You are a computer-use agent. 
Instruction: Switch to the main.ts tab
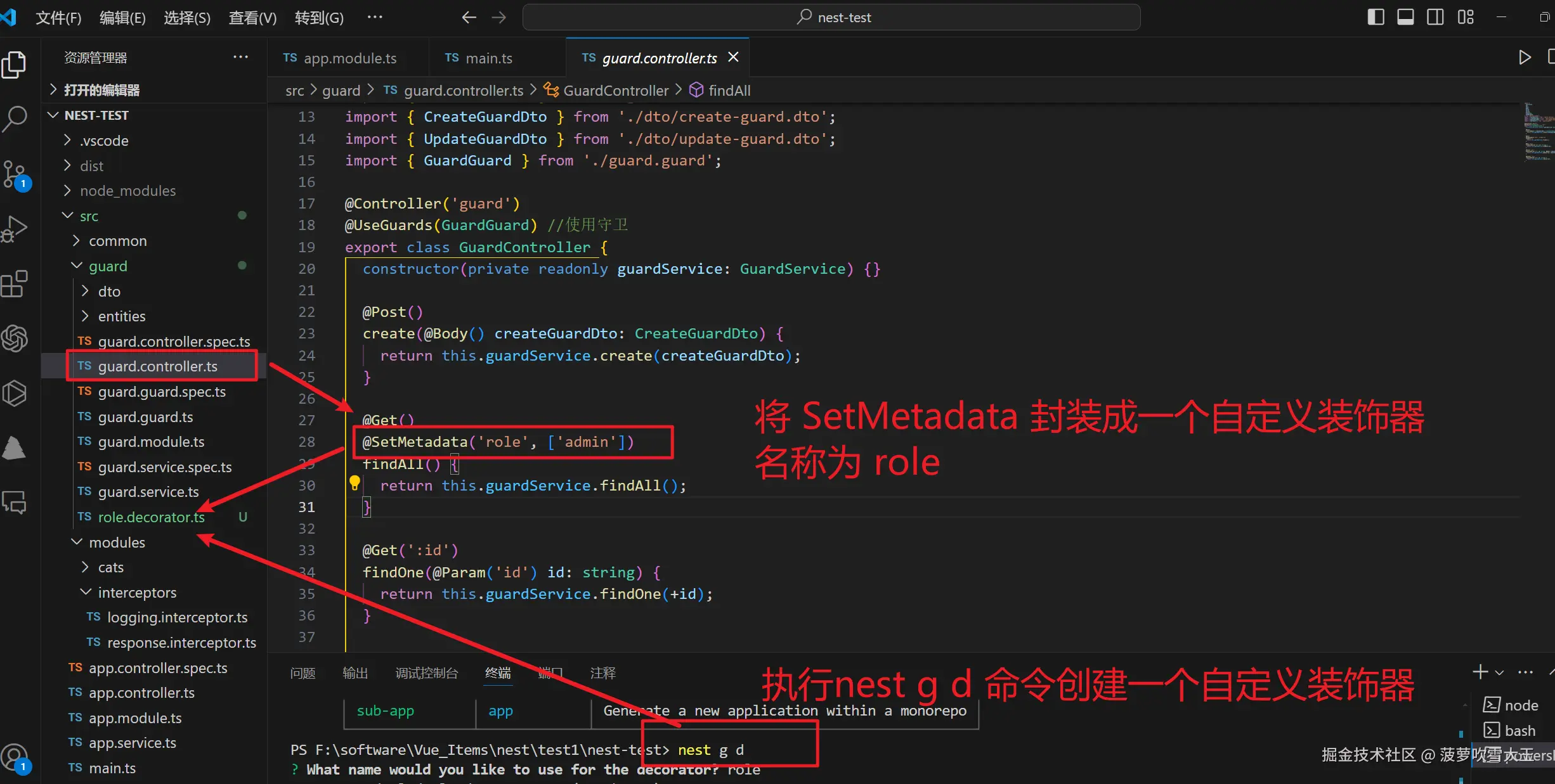tap(488, 58)
